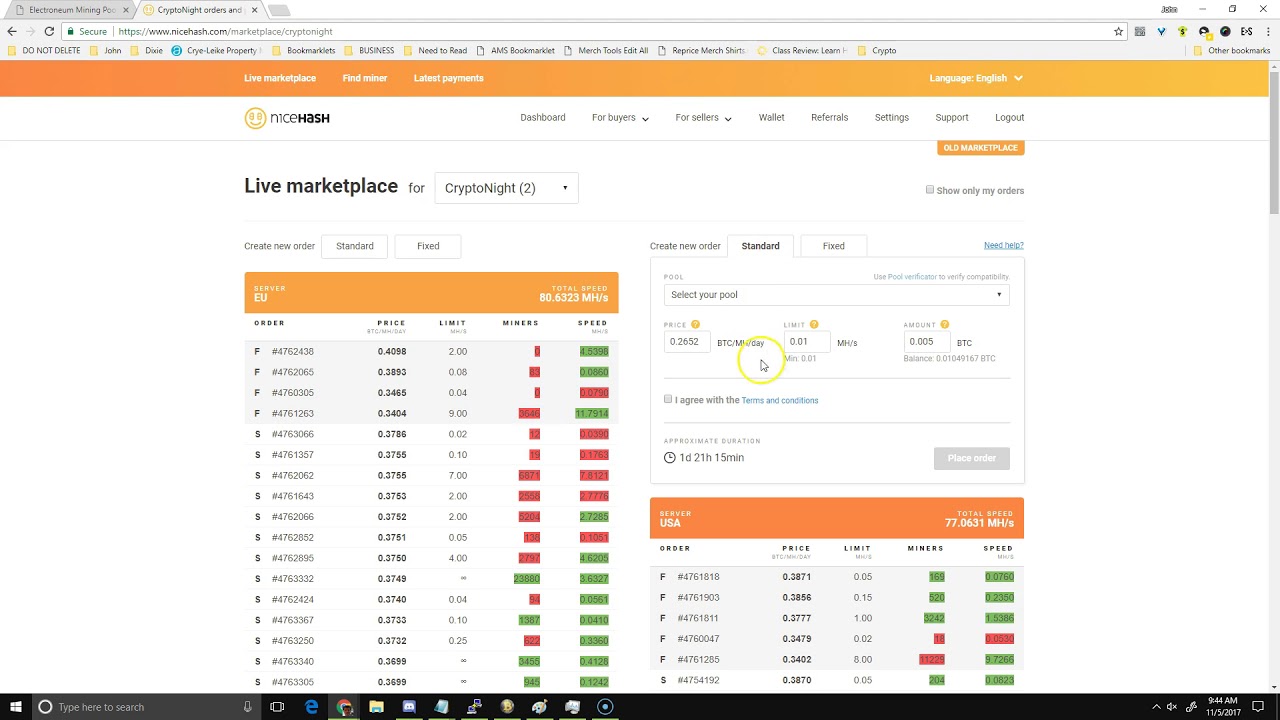
Task: Open Dashboard page
Action: coord(543,118)
